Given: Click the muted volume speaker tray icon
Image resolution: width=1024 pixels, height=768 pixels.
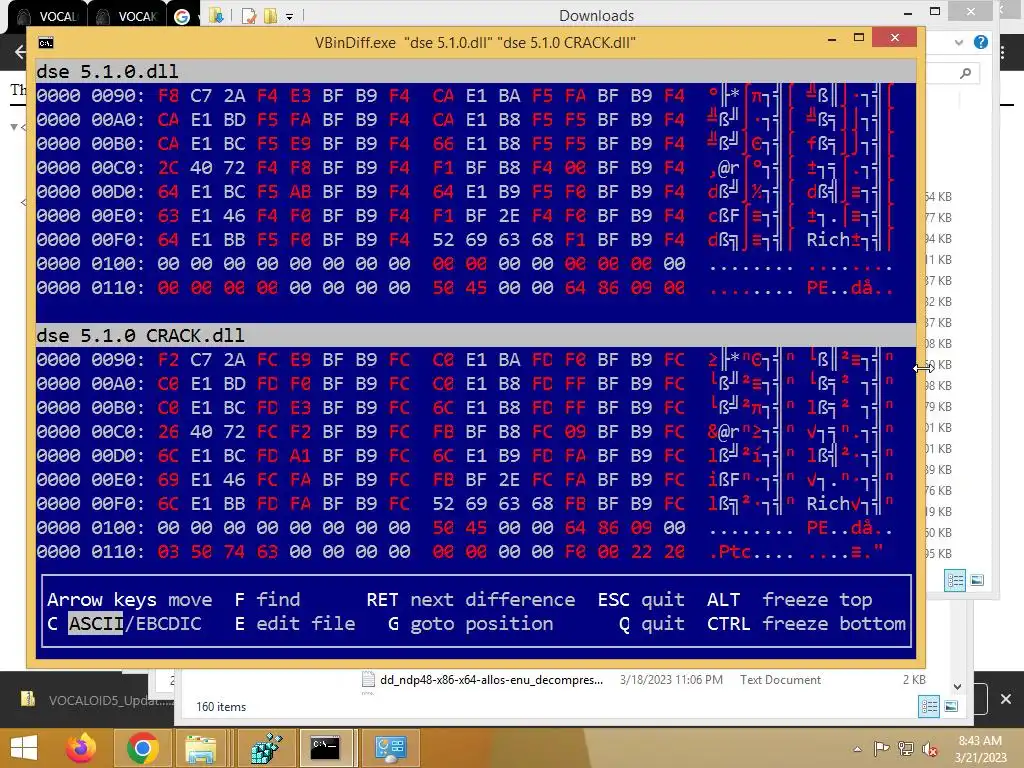Looking at the screenshot, I should (930, 748).
